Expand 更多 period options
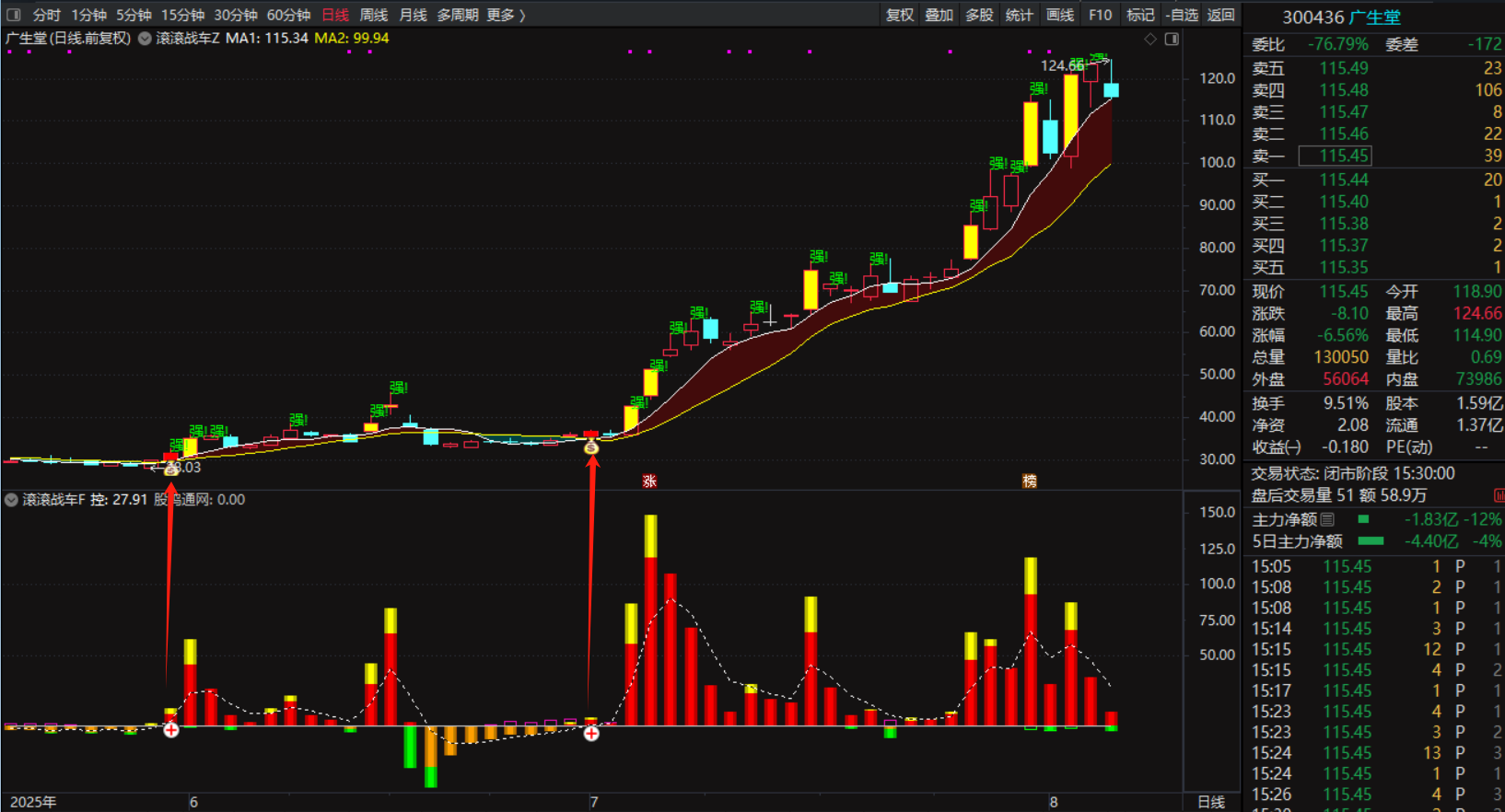Screen dimensions: 1505x812 pos(505,15)
